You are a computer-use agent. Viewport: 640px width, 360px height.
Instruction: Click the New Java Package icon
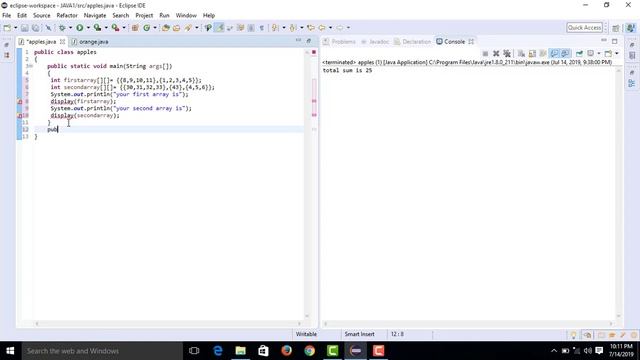click(x=135, y=28)
